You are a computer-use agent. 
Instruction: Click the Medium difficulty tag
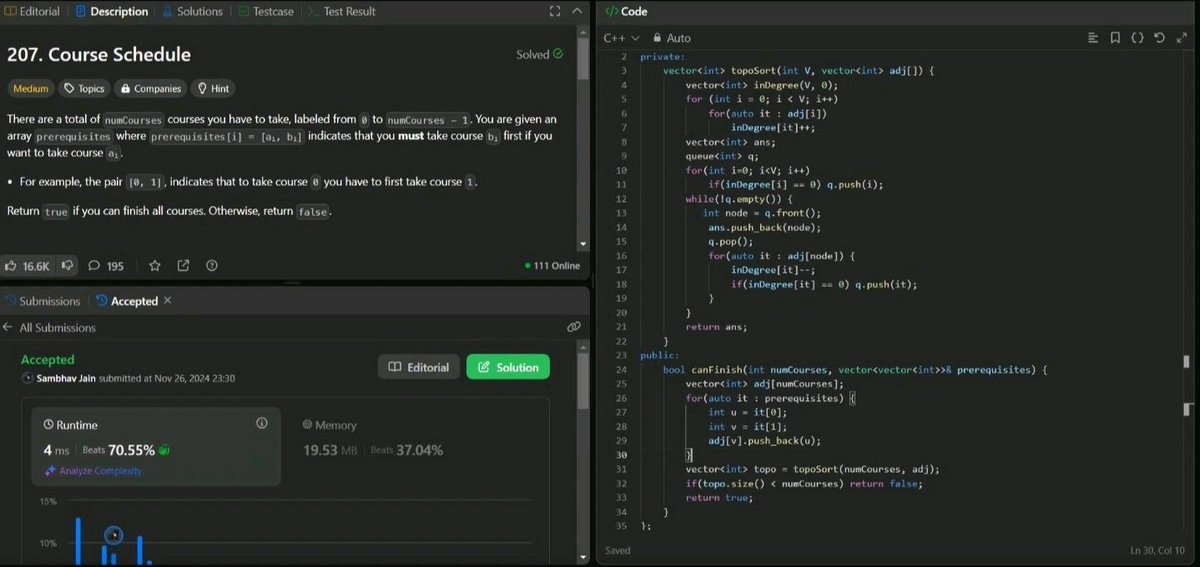(x=30, y=88)
